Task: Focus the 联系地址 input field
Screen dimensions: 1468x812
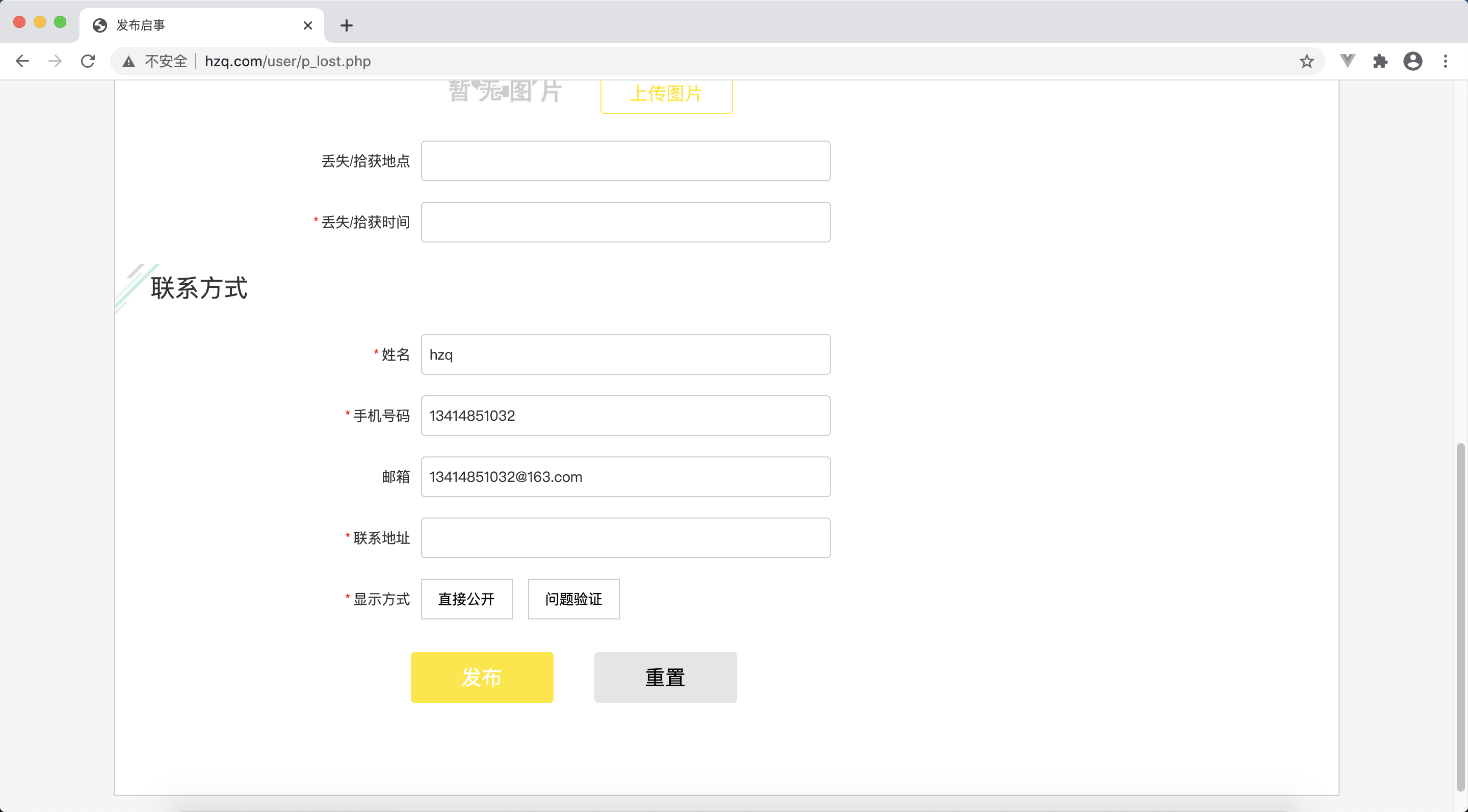Action: click(x=625, y=538)
